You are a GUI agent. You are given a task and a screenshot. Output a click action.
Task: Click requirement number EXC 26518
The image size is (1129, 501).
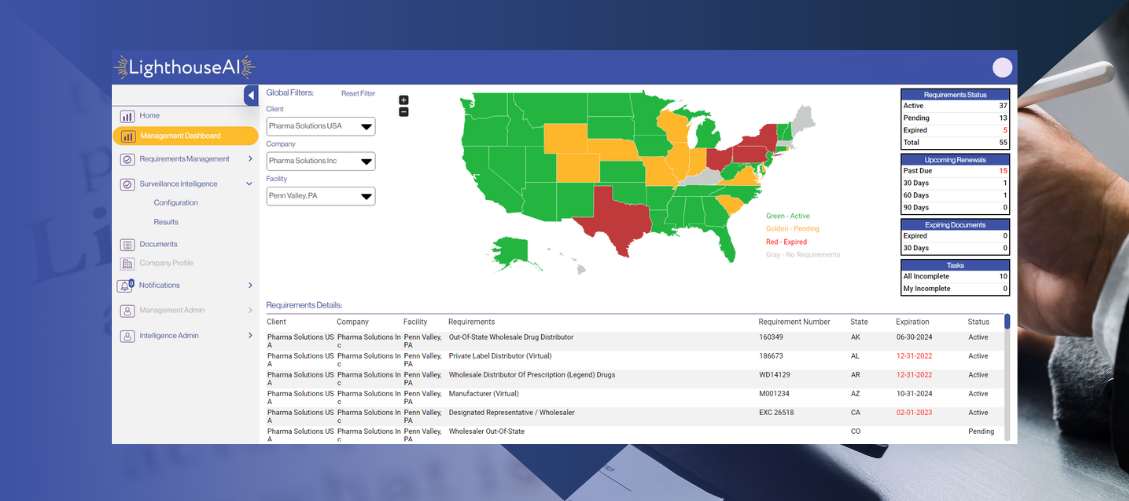(776, 413)
